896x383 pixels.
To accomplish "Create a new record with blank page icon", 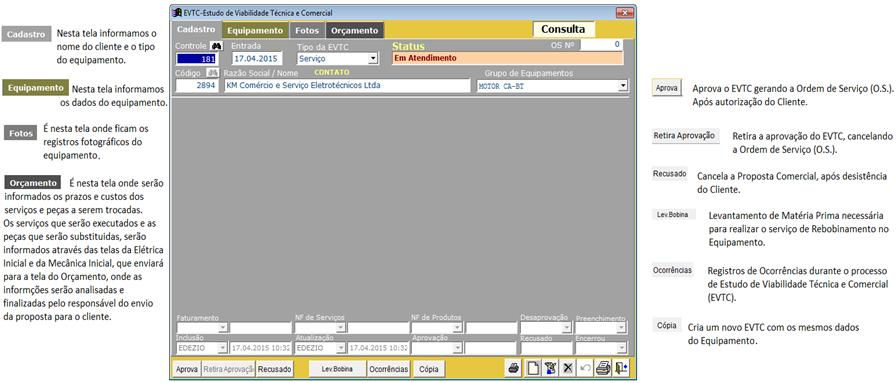I will 533,369.
